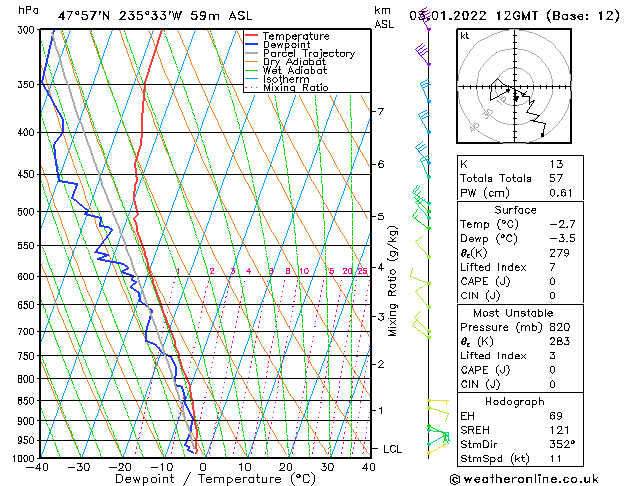The width and height of the screenshot is (629, 486).
Task: Click the LCL marker label
Action: [x=392, y=449]
